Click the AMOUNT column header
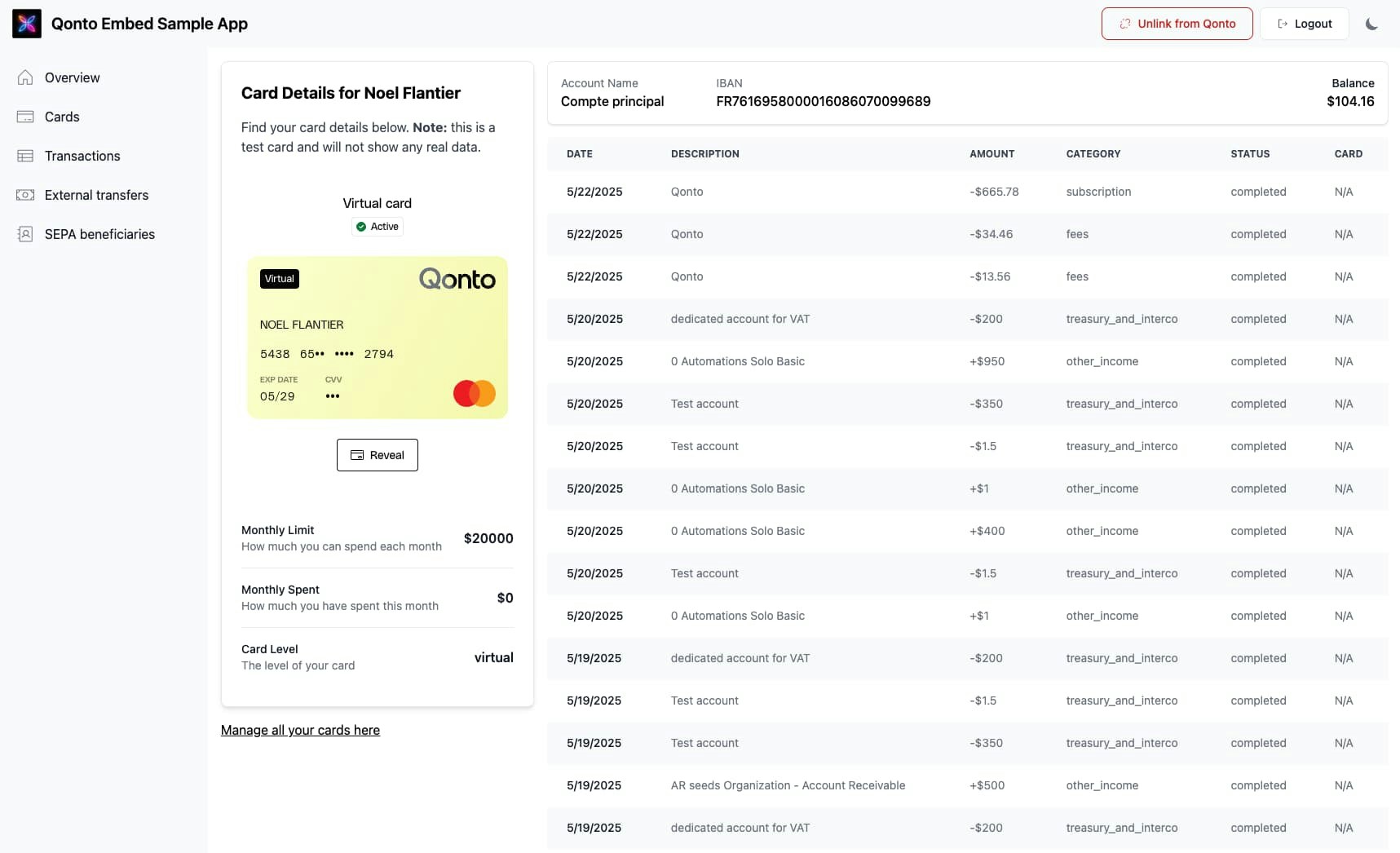Screen dimensions: 1400x853 pyautogui.click(x=992, y=153)
